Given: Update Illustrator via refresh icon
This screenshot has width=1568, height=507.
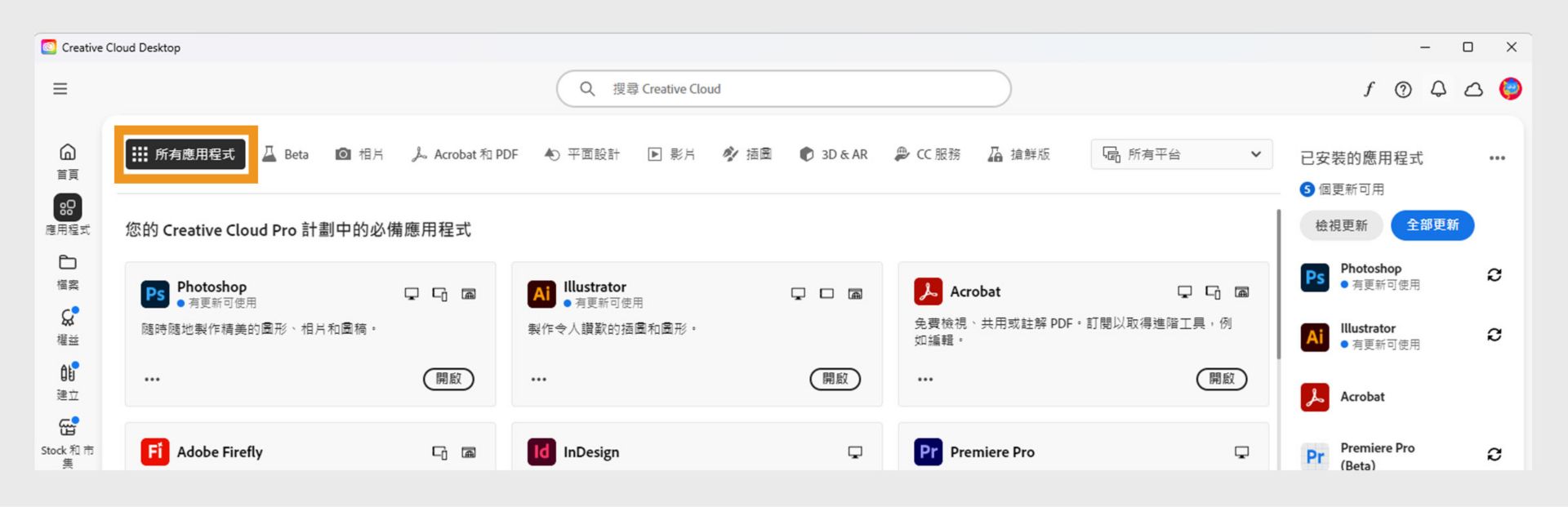Looking at the screenshot, I should coord(1494,335).
